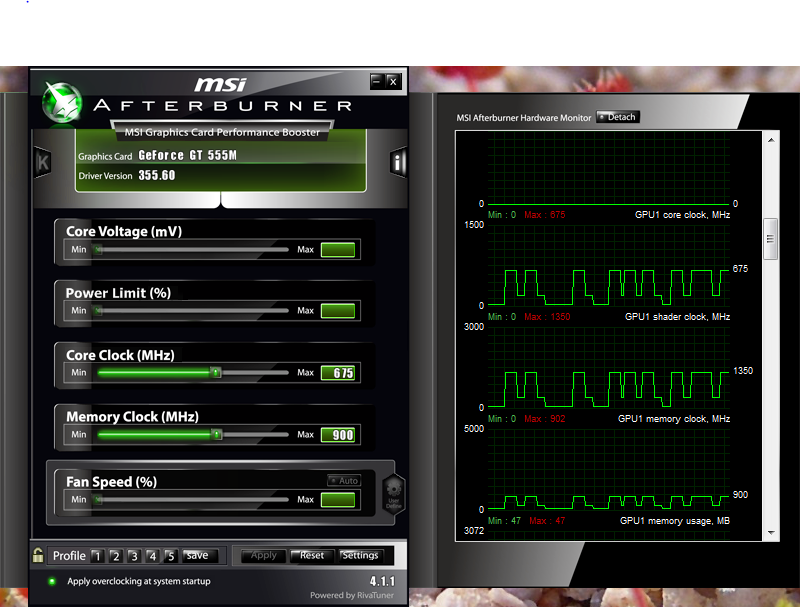Click the Power Limit slider track
Viewport: 800px width, 607px height.
pos(192,311)
